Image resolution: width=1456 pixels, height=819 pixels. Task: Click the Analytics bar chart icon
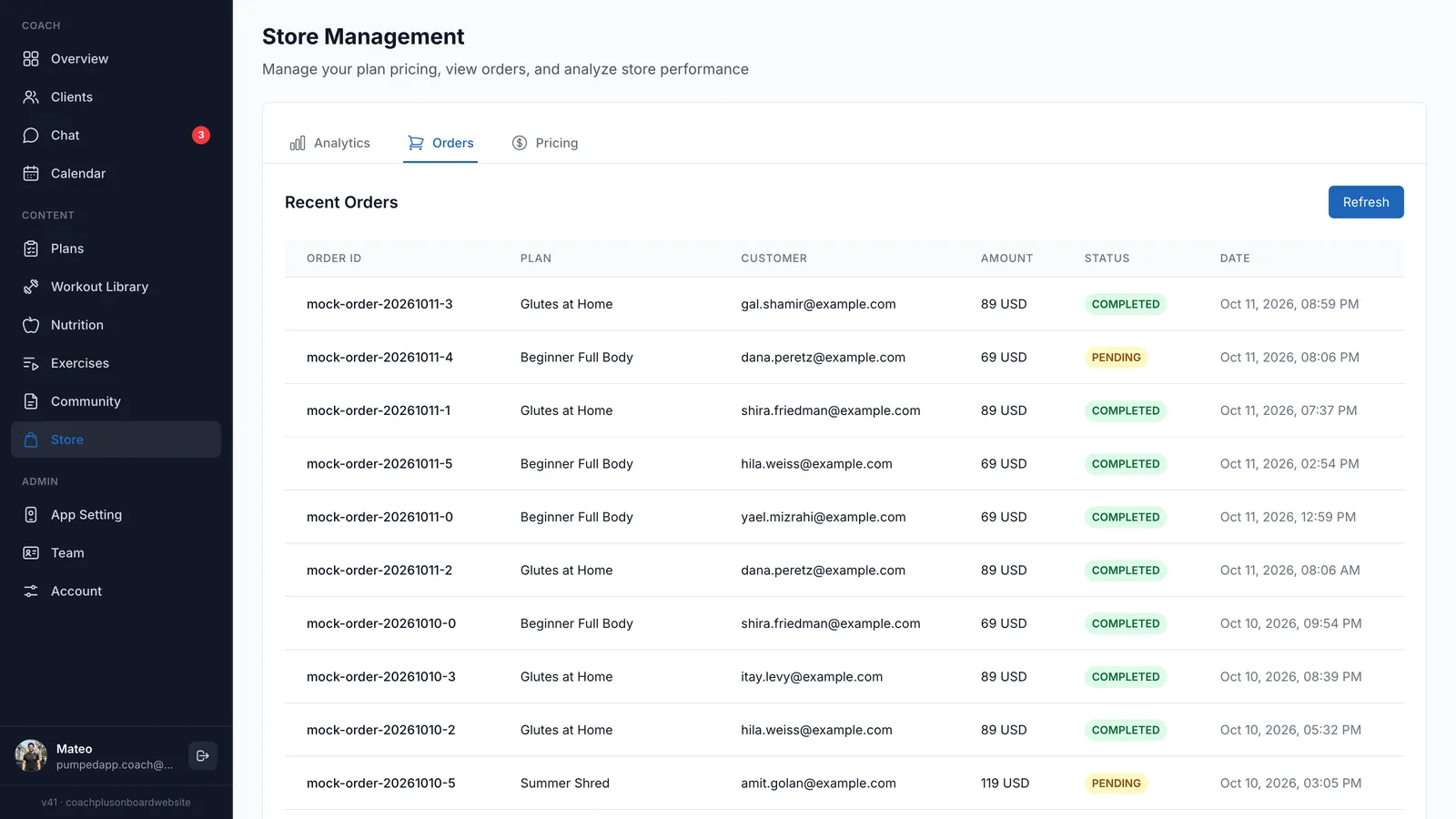coord(298,144)
